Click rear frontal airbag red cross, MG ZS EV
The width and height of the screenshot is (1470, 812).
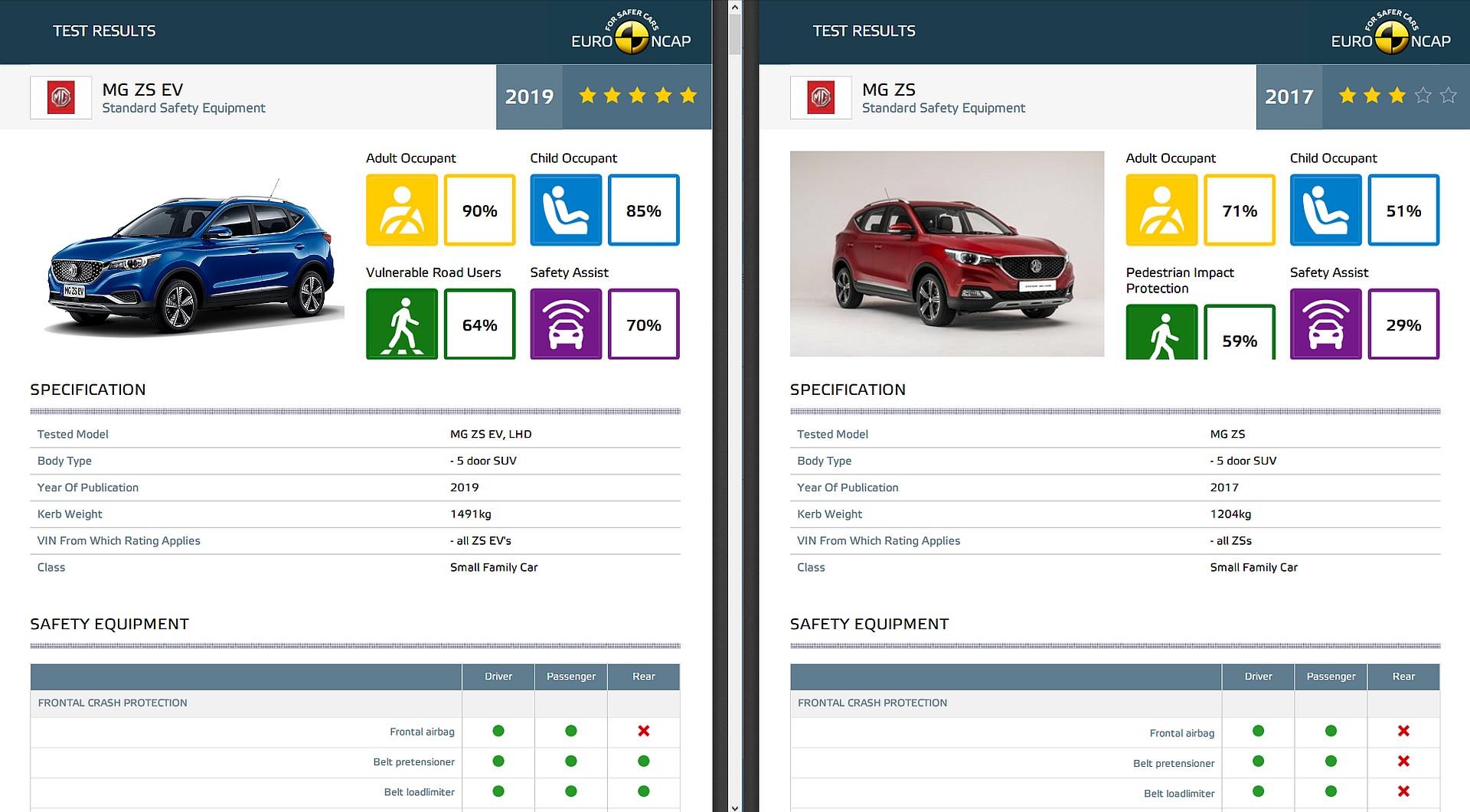pyautogui.click(x=644, y=731)
